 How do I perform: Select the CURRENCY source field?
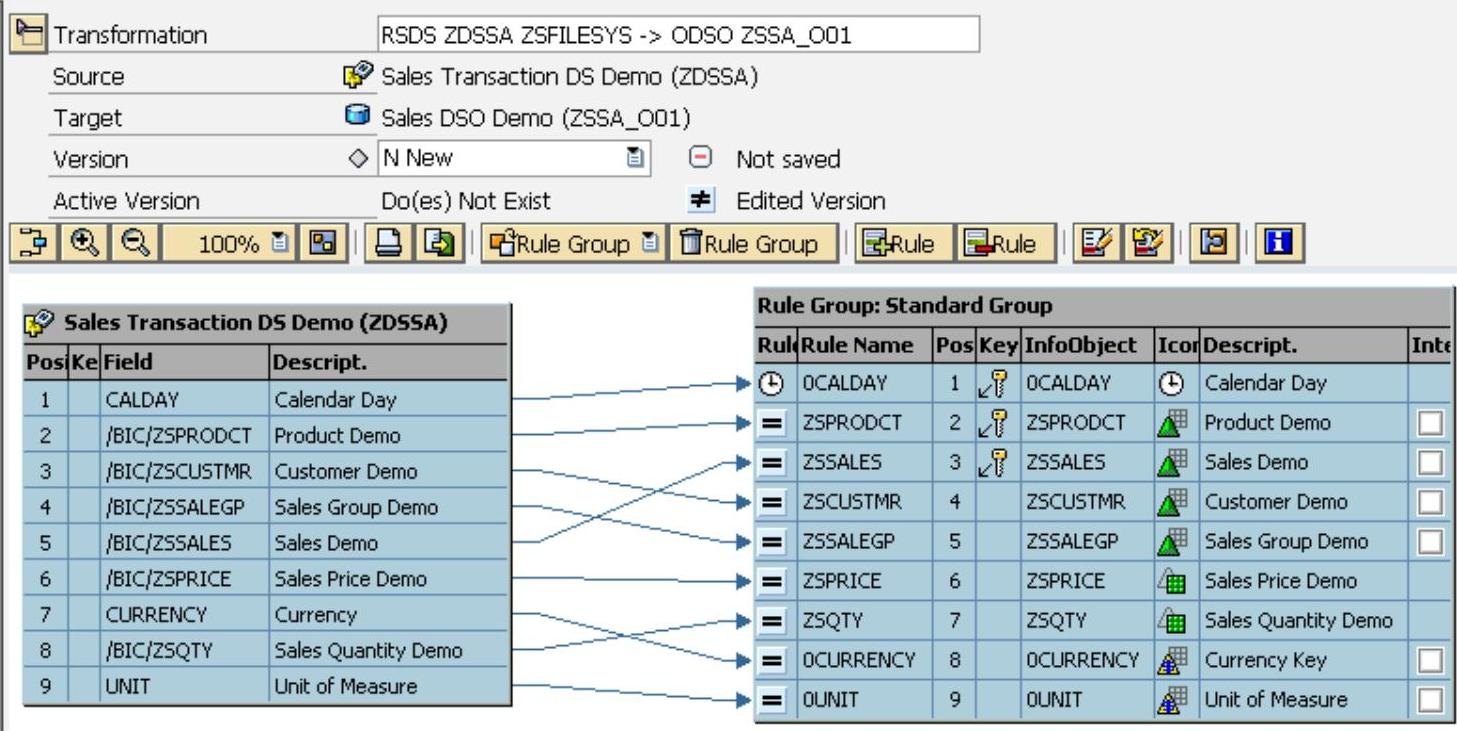[x=185, y=615]
